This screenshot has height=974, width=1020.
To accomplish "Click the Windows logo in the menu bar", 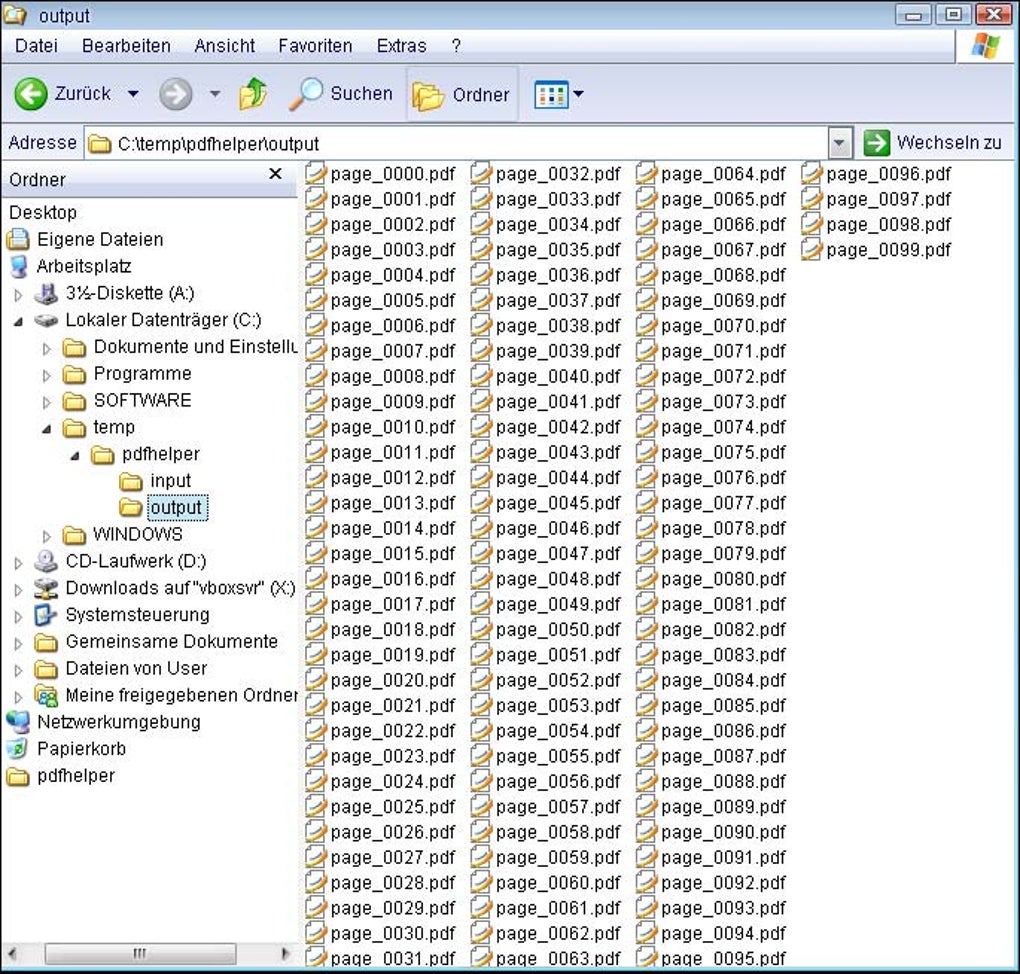I will (986, 45).
